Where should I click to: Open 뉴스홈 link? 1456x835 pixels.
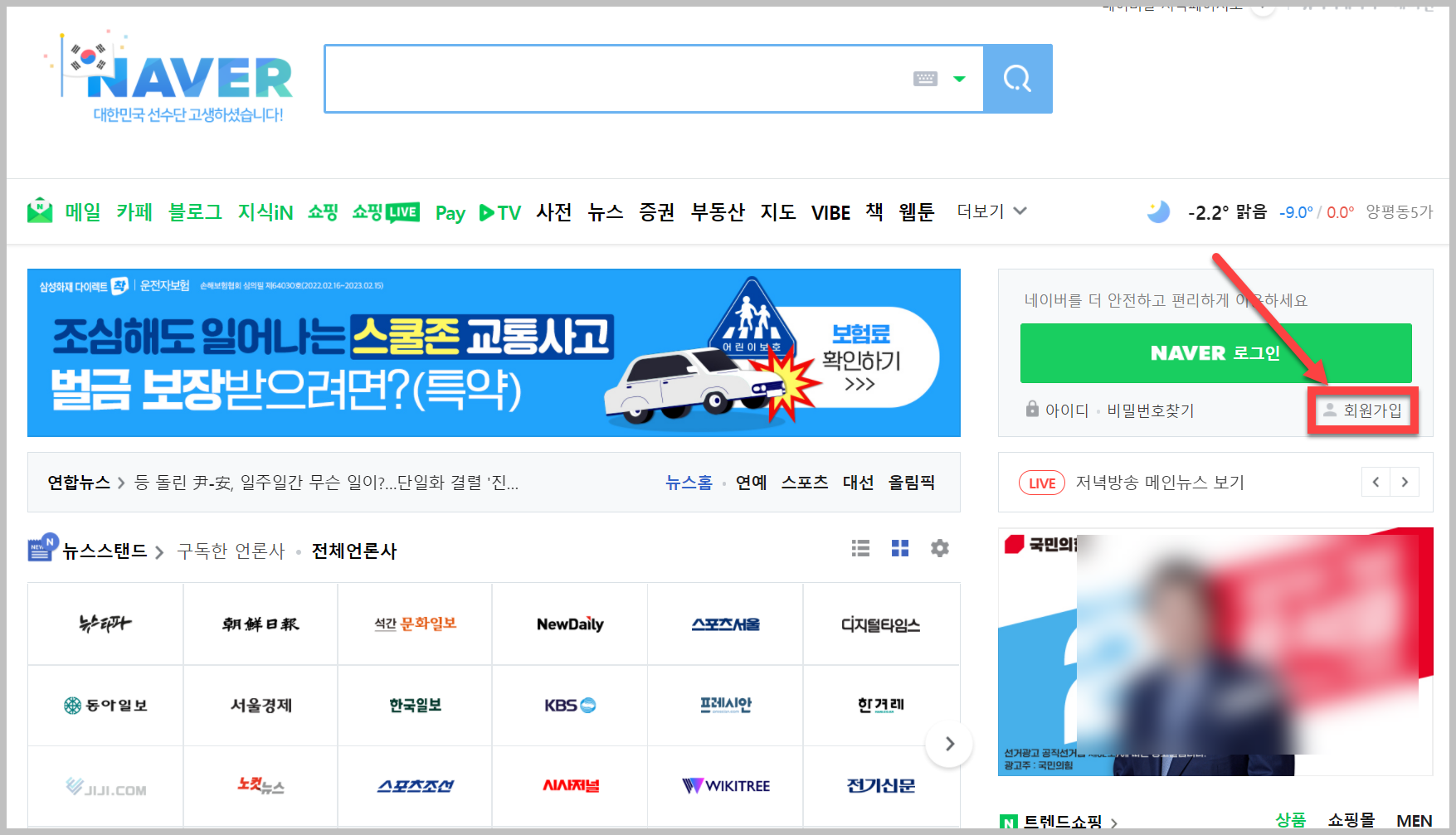click(689, 483)
